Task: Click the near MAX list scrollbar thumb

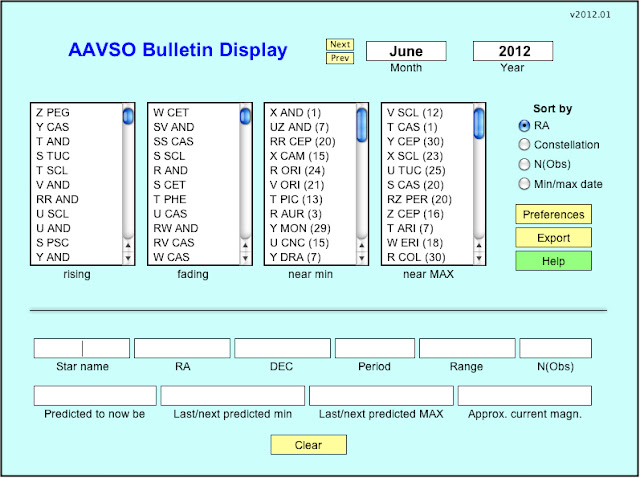Action: [479, 123]
